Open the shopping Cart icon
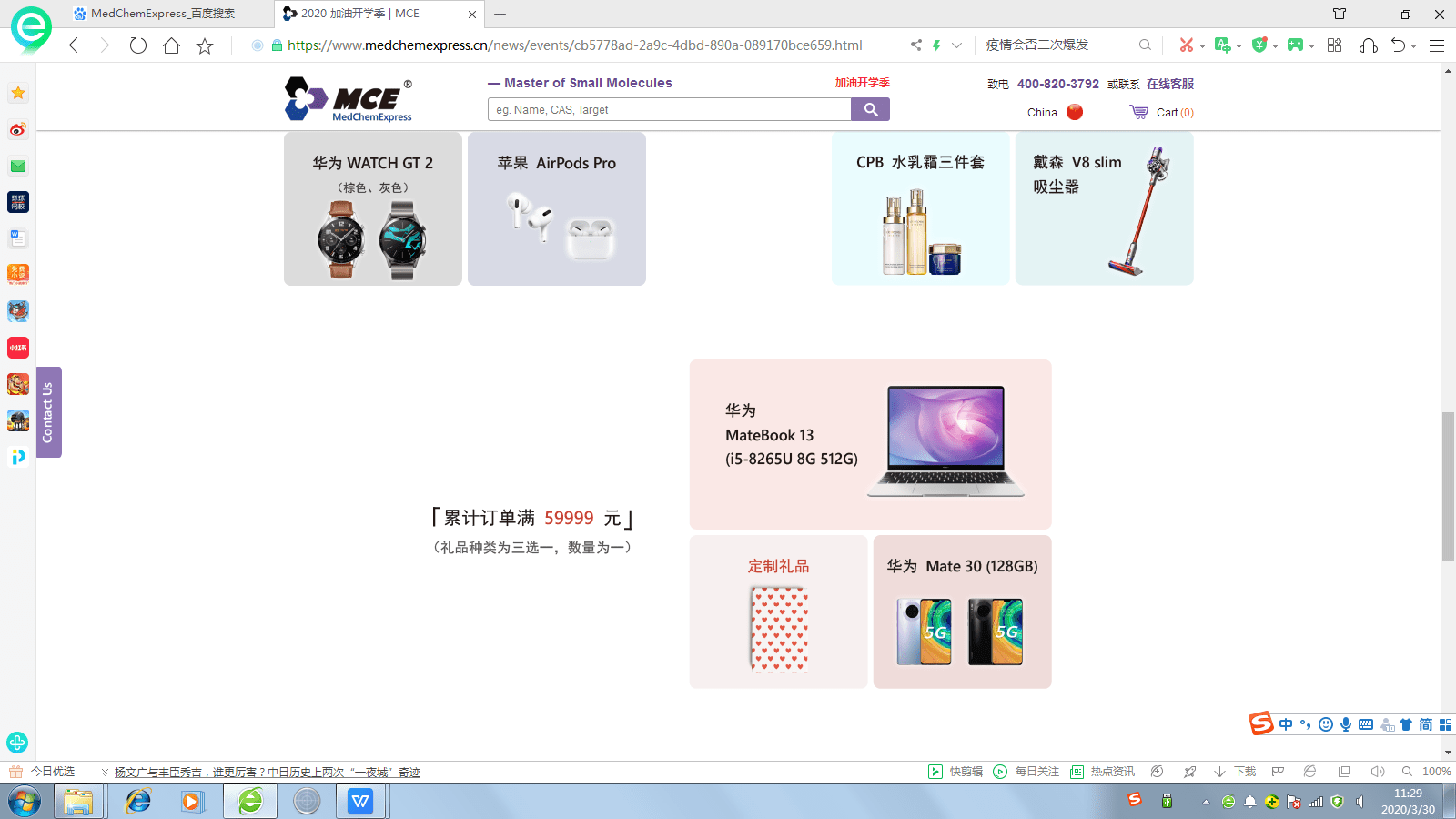The width and height of the screenshot is (1456, 819). 1138,112
